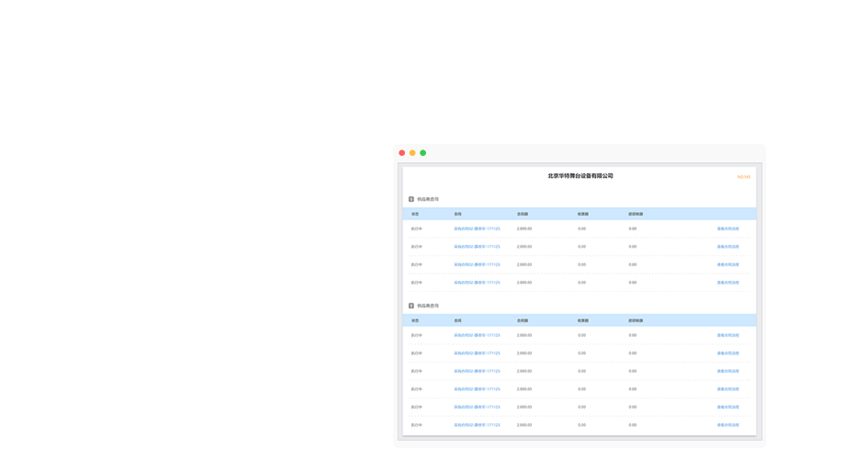View contract flow for the lower table's last row
This screenshot has height=462, width=850.
click(728, 425)
